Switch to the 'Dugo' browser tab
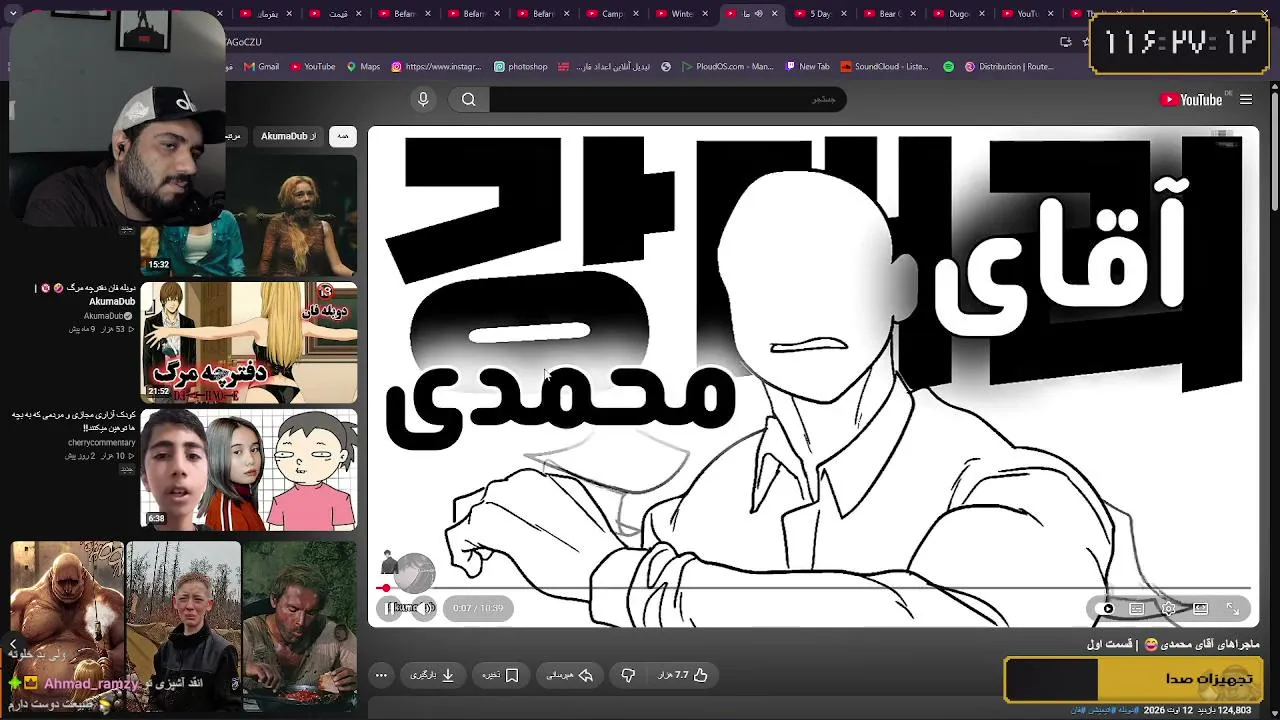Viewport: 1280px width, 720px height. (x=959, y=14)
